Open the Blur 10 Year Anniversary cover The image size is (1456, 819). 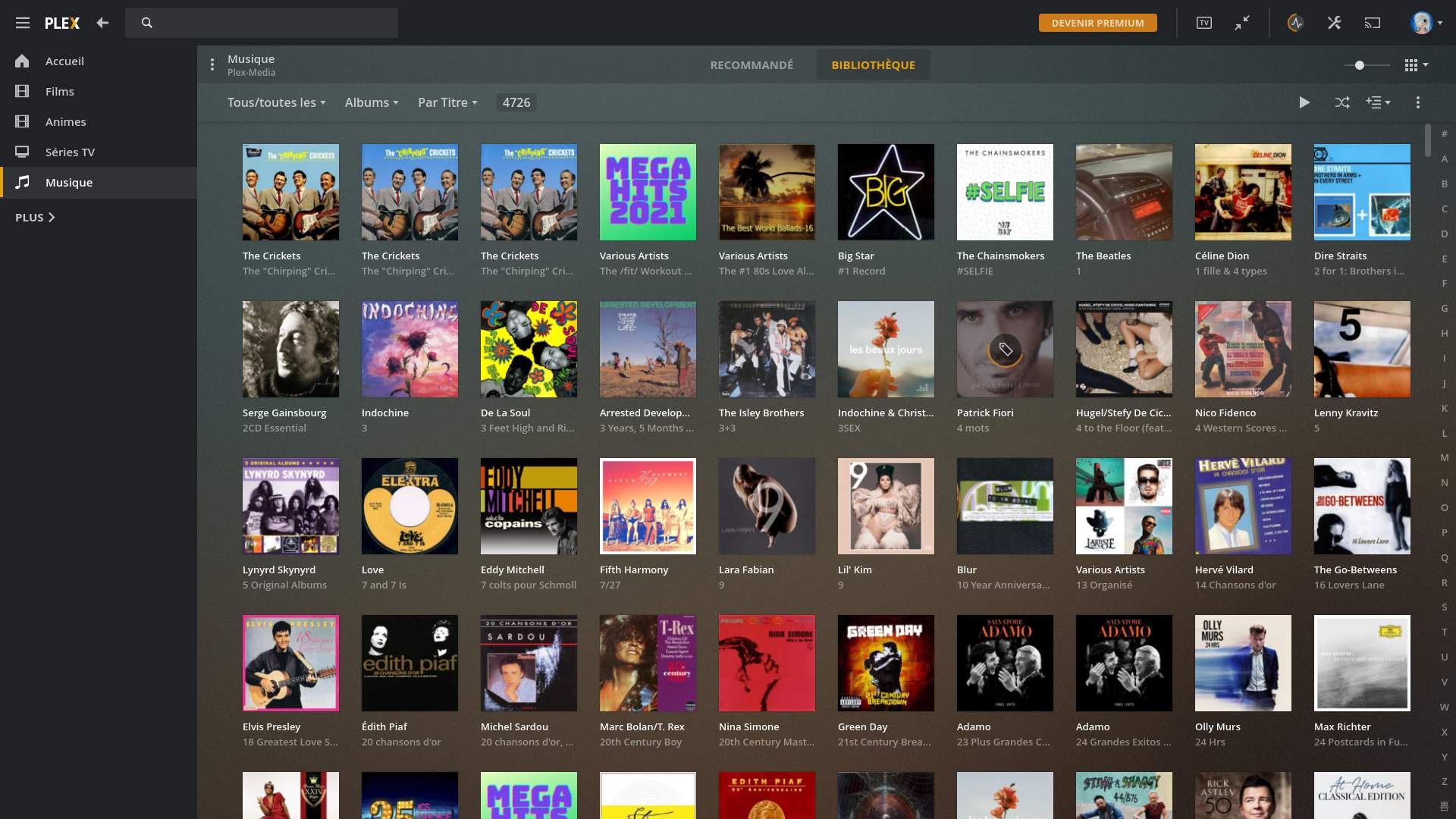(1005, 506)
